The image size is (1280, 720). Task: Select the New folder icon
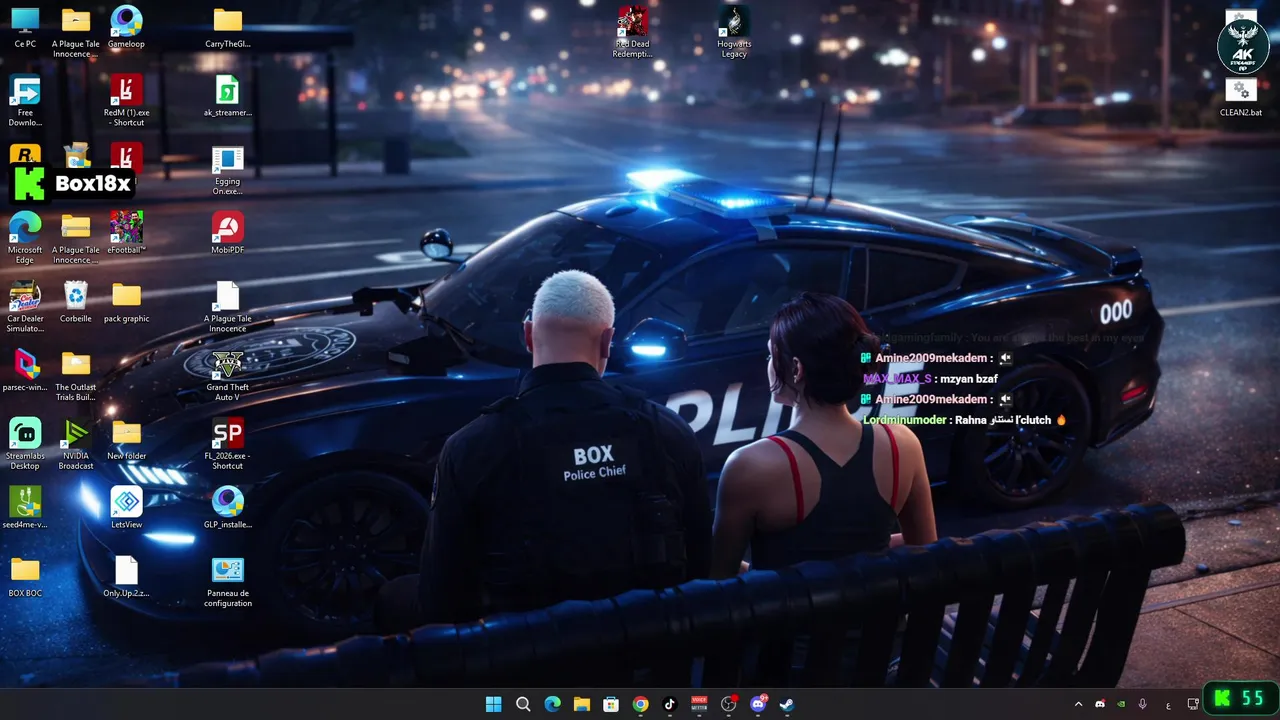[126, 439]
